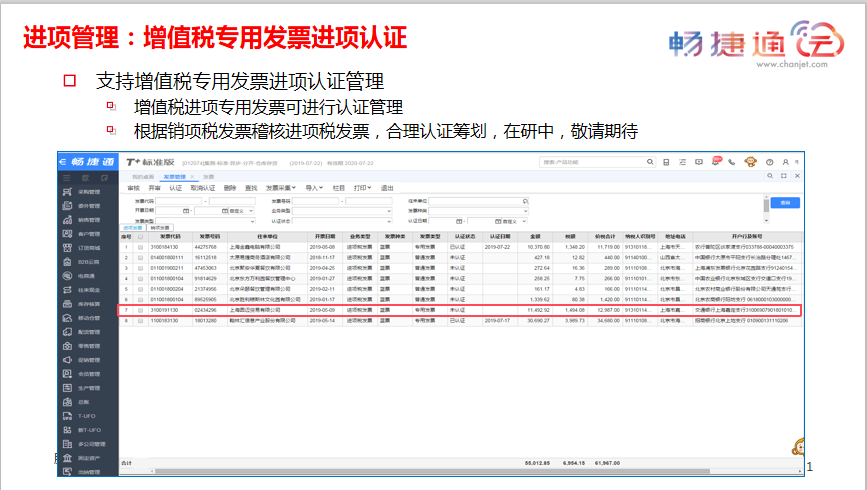Open 总账 sidebar icon
The width and height of the screenshot is (867, 490).
point(67,402)
